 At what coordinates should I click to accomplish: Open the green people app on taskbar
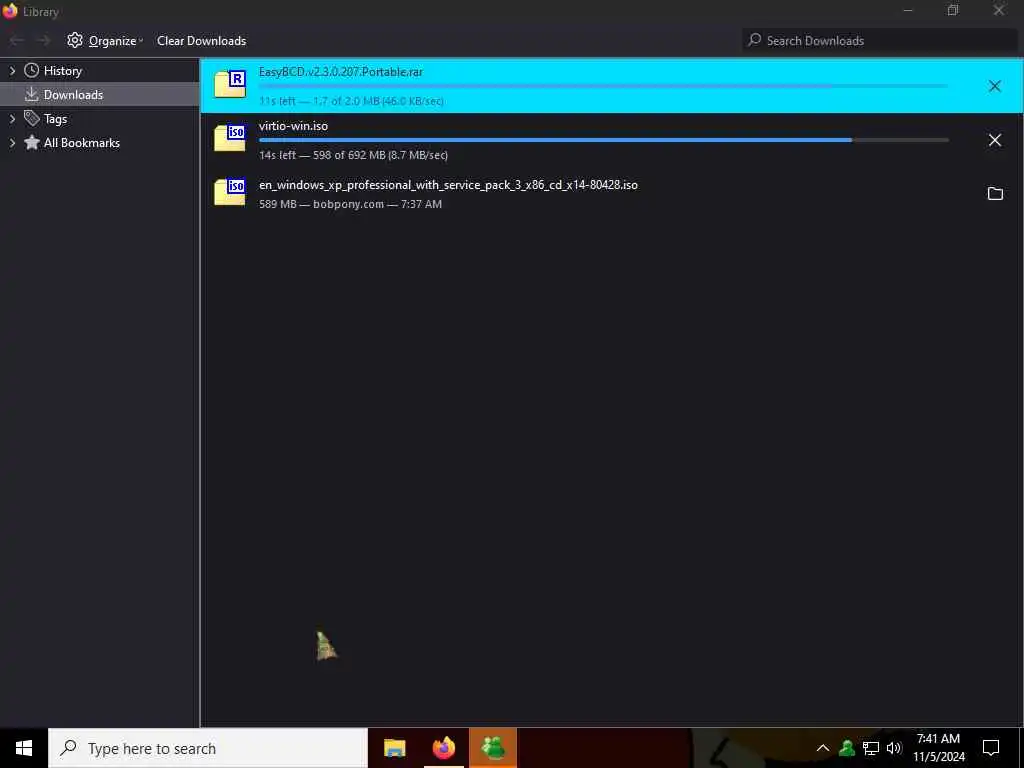click(x=493, y=748)
